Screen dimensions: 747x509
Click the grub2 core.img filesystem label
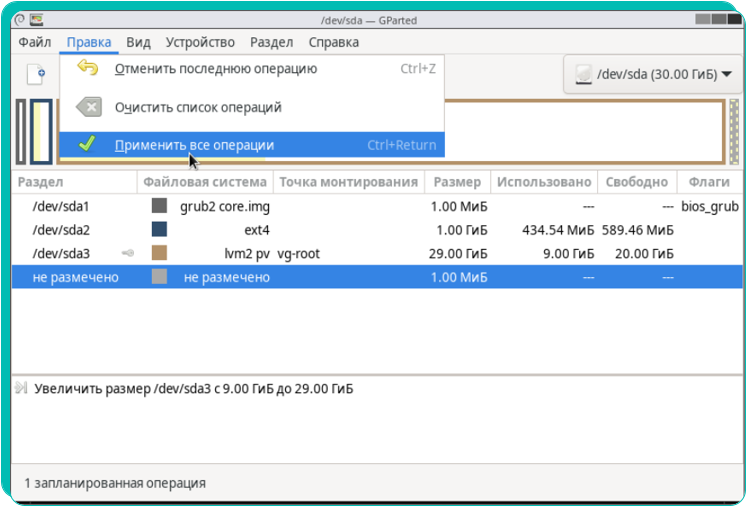click(x=224, y=207)
